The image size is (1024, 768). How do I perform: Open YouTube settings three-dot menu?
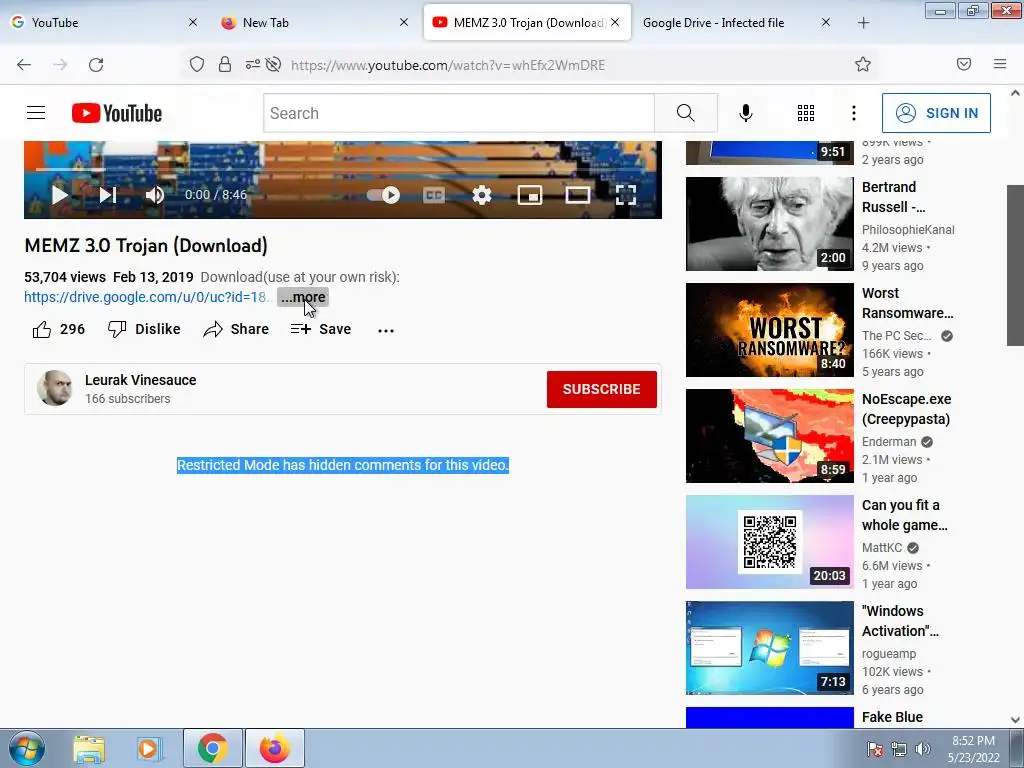pyautogui.click(x=854, y=113)
